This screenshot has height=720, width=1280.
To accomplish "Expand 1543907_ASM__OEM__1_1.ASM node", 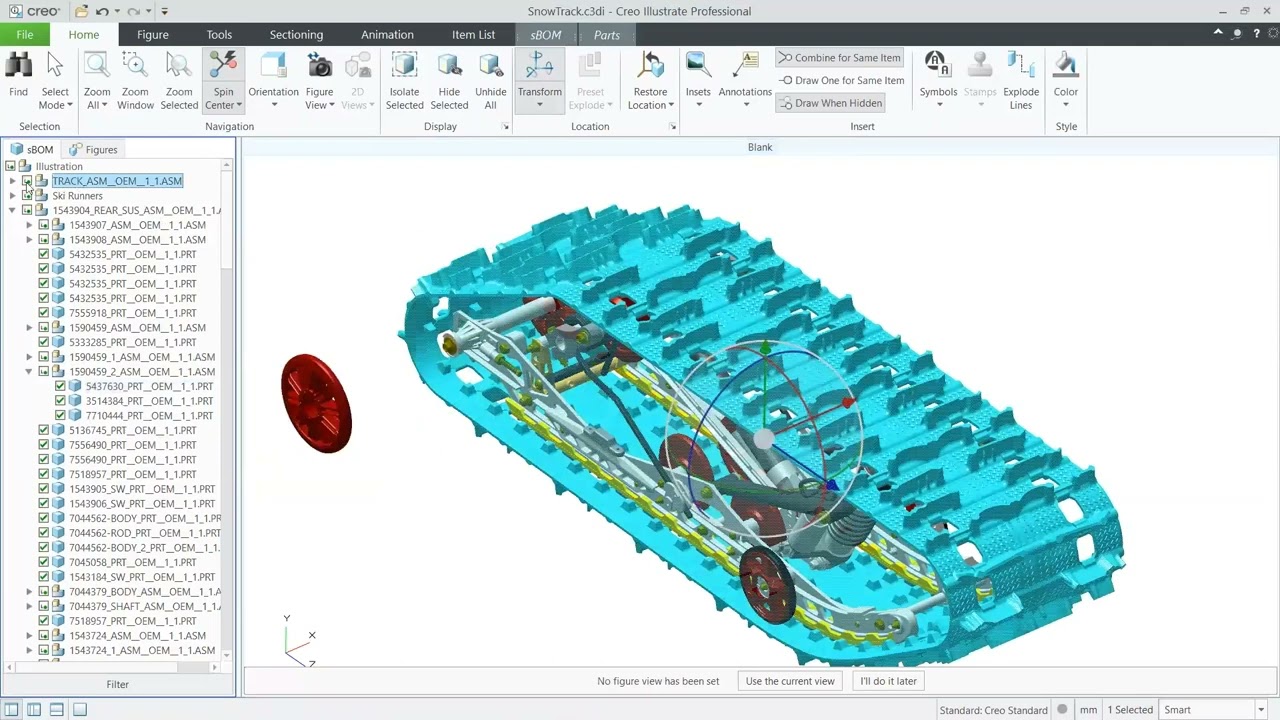I will click(x=29, y=225).
